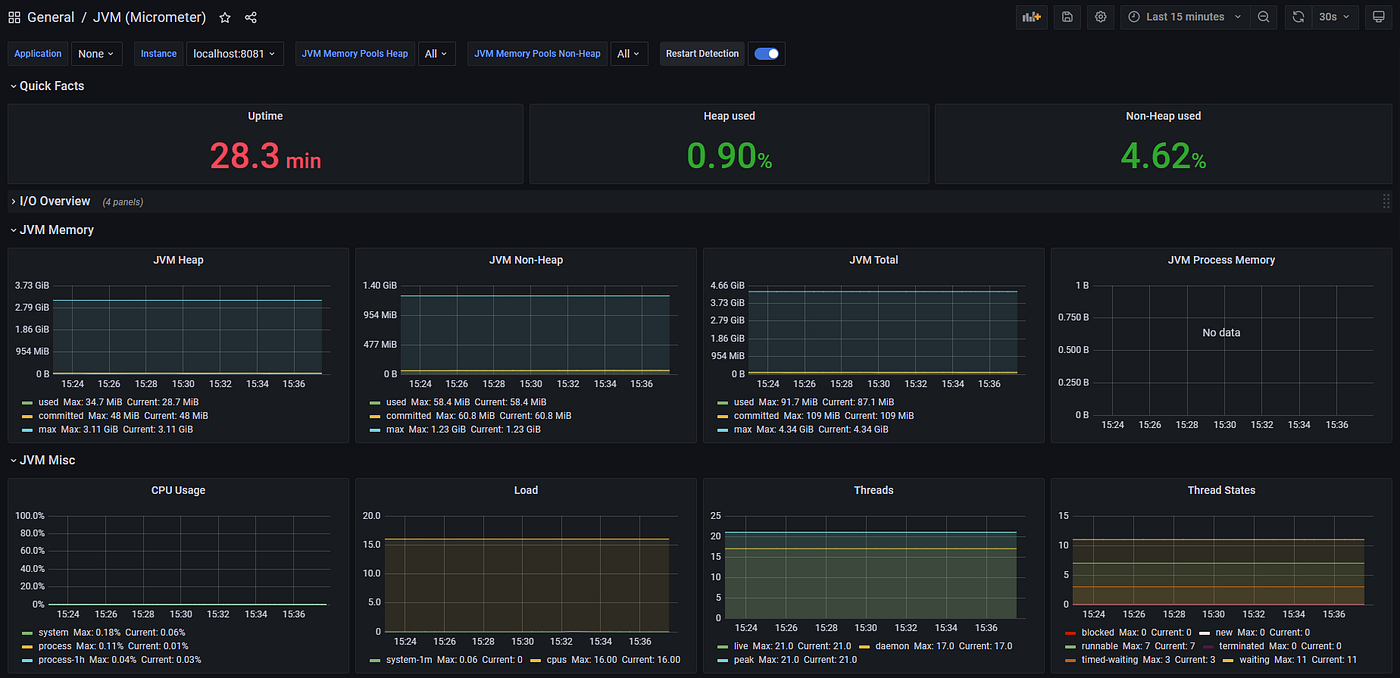
Task: Open JVM Memory Pools Heap All dropdown
Action: coord(436,54)
